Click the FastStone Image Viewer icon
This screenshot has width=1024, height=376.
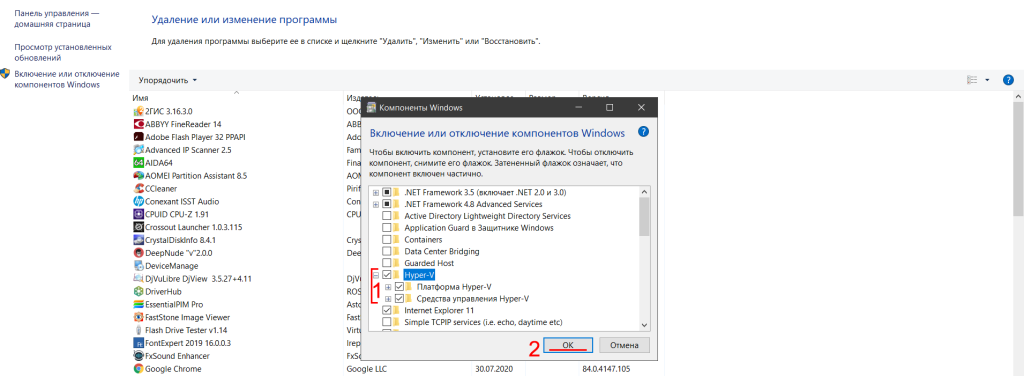tap(138, 317)
